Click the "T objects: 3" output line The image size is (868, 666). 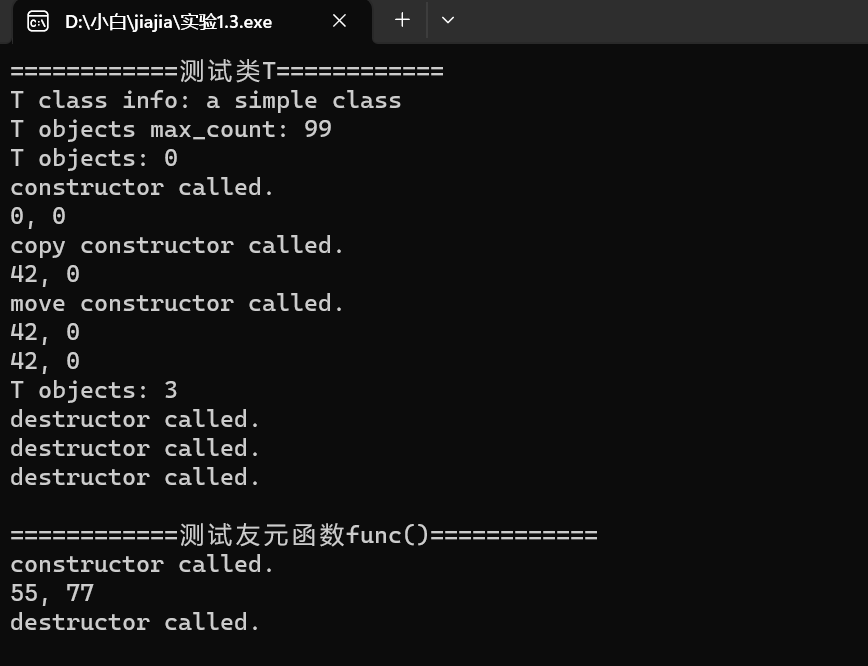[x=93, y=390]
